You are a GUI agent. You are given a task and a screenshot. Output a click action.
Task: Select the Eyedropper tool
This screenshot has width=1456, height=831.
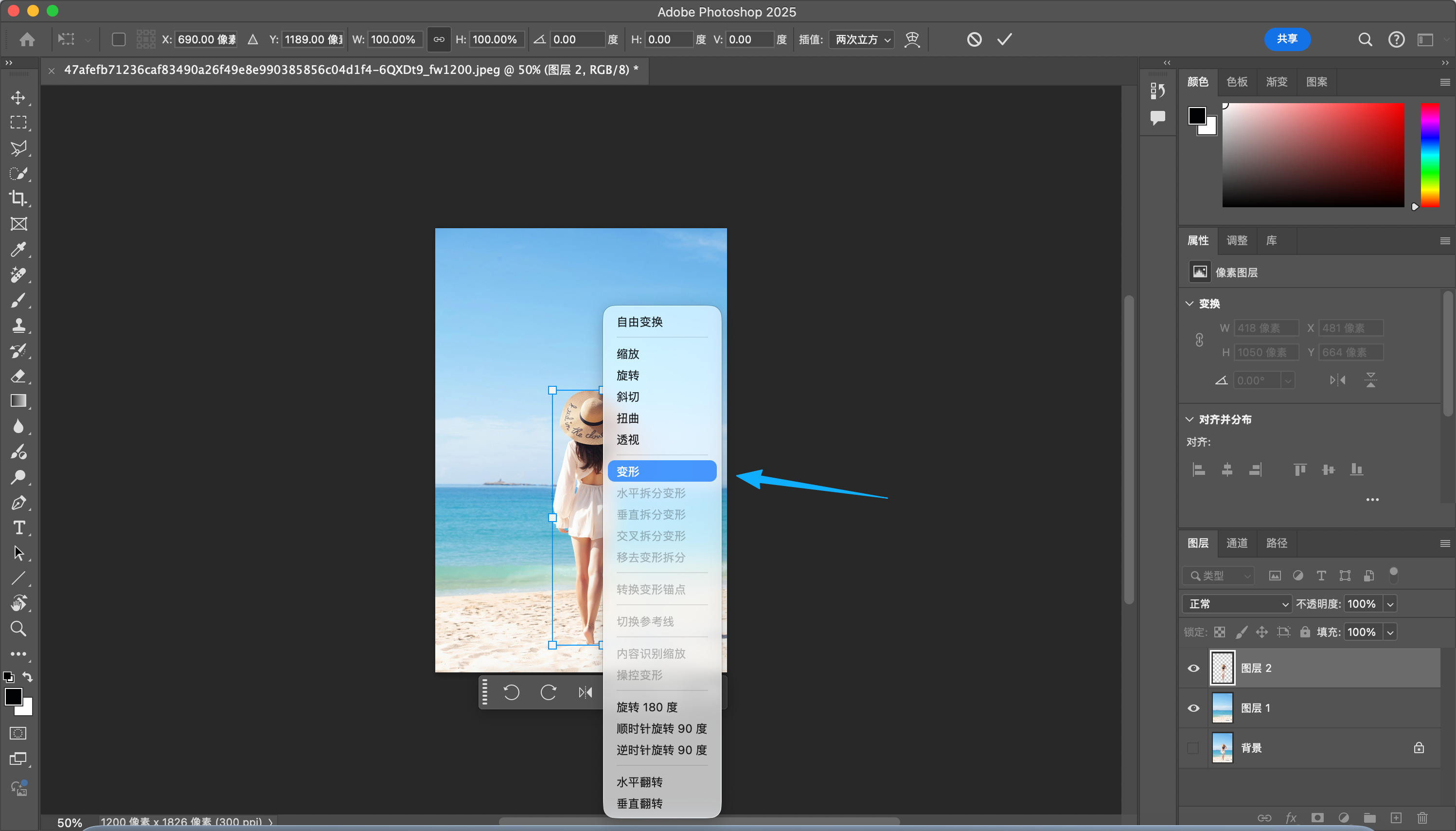tap(18, 250)
